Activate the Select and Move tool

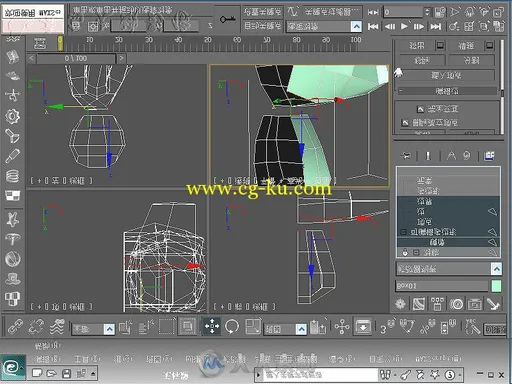point(212,326)
